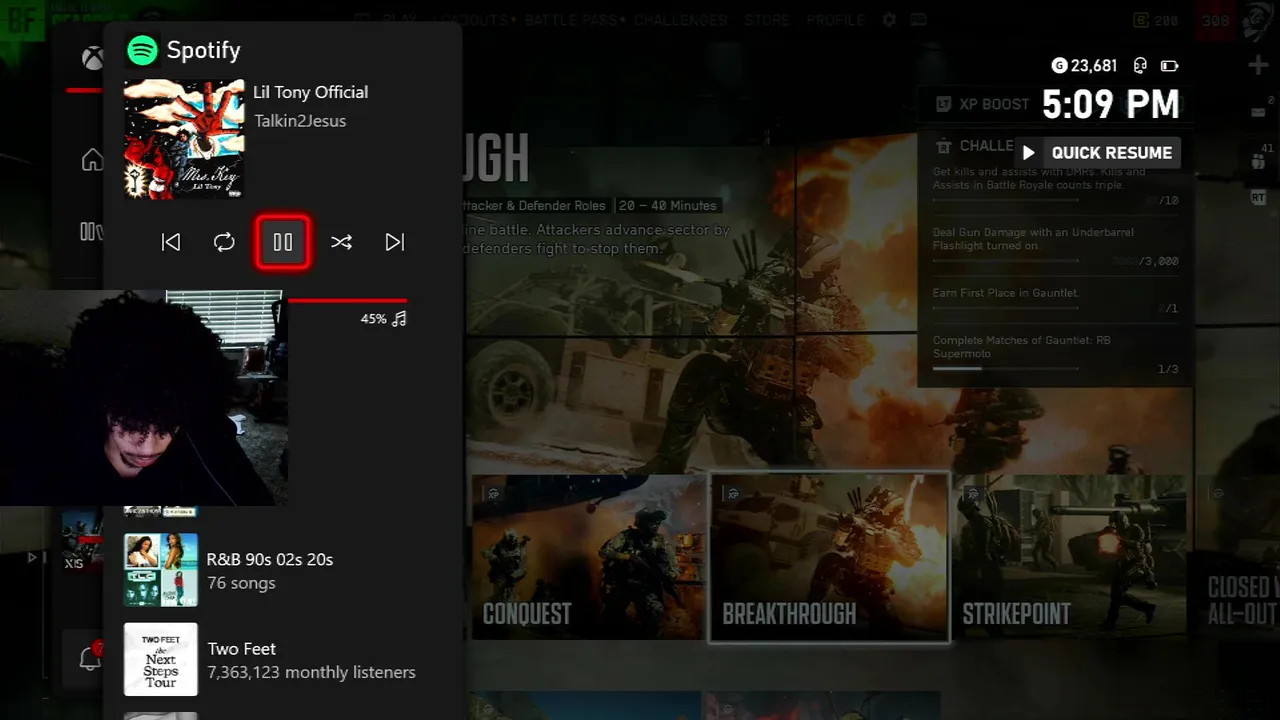Open the Battle Pass tab
Screen dimensions: 1280x720
574,20
